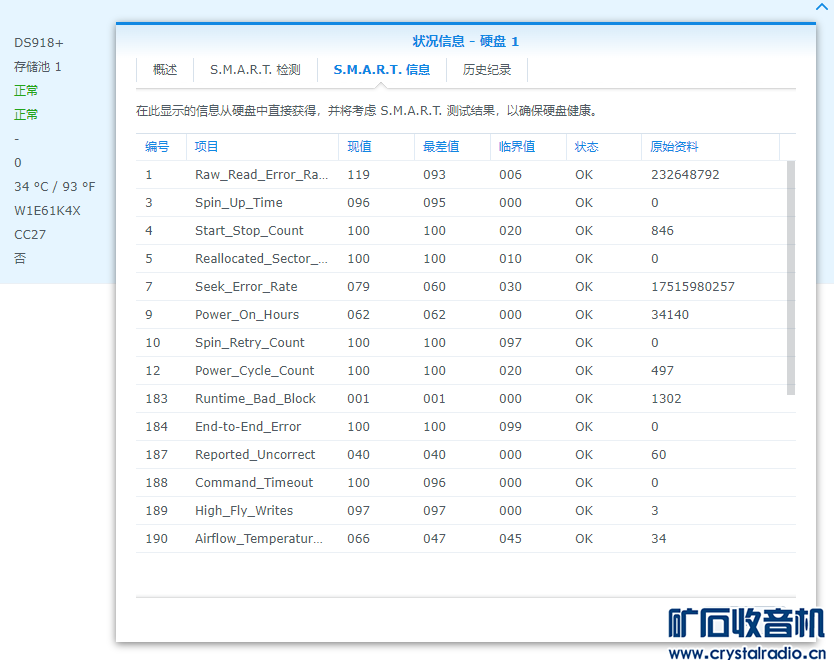Sort by the 原始资料 column header
Image resolution: width=834 pixels, height=666 pixels.
[x=710, y=147]
